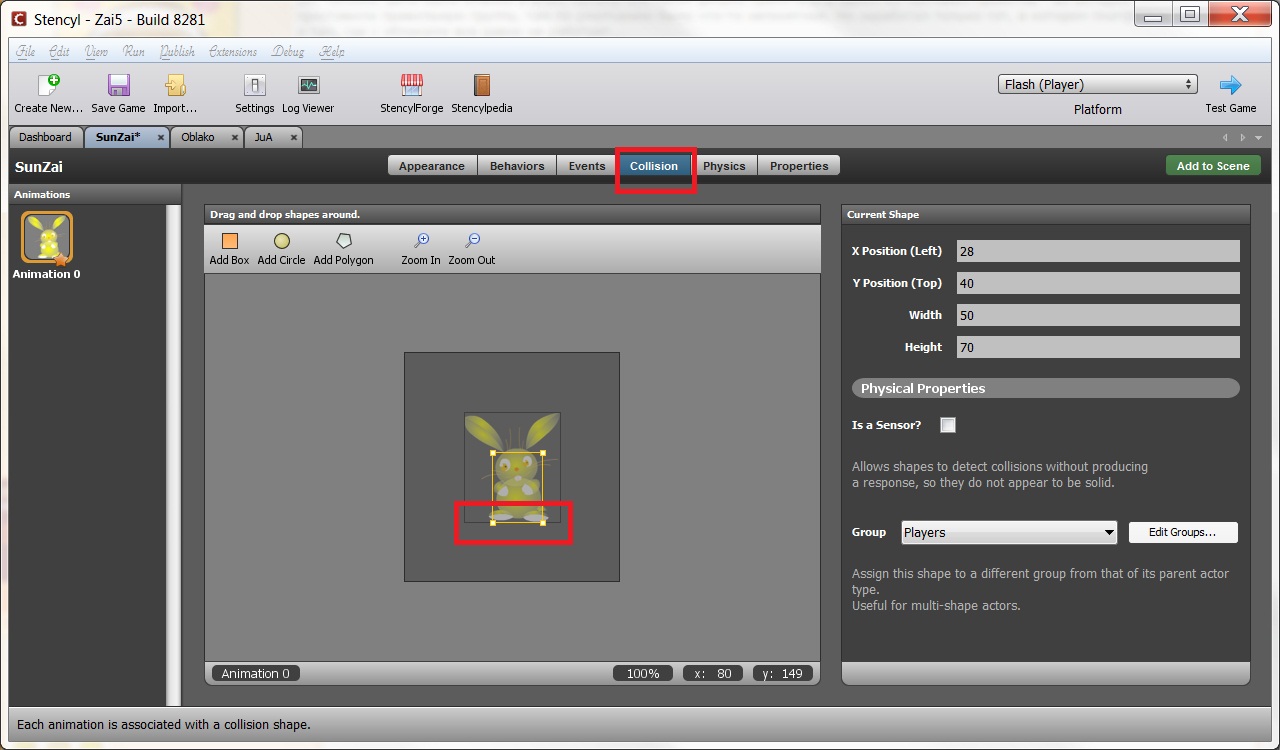Click Add Polygon shape tool
The width and height of the screenshot is (1280, 750).
tap(343, 242)
